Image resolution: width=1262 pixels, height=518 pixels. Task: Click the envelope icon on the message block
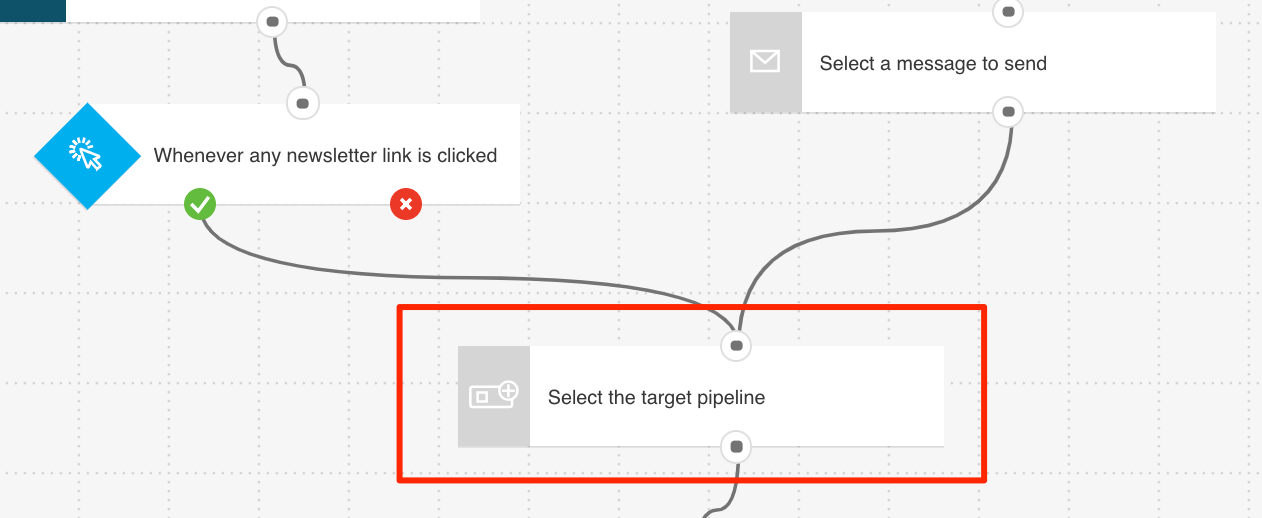tap(765, 62)
